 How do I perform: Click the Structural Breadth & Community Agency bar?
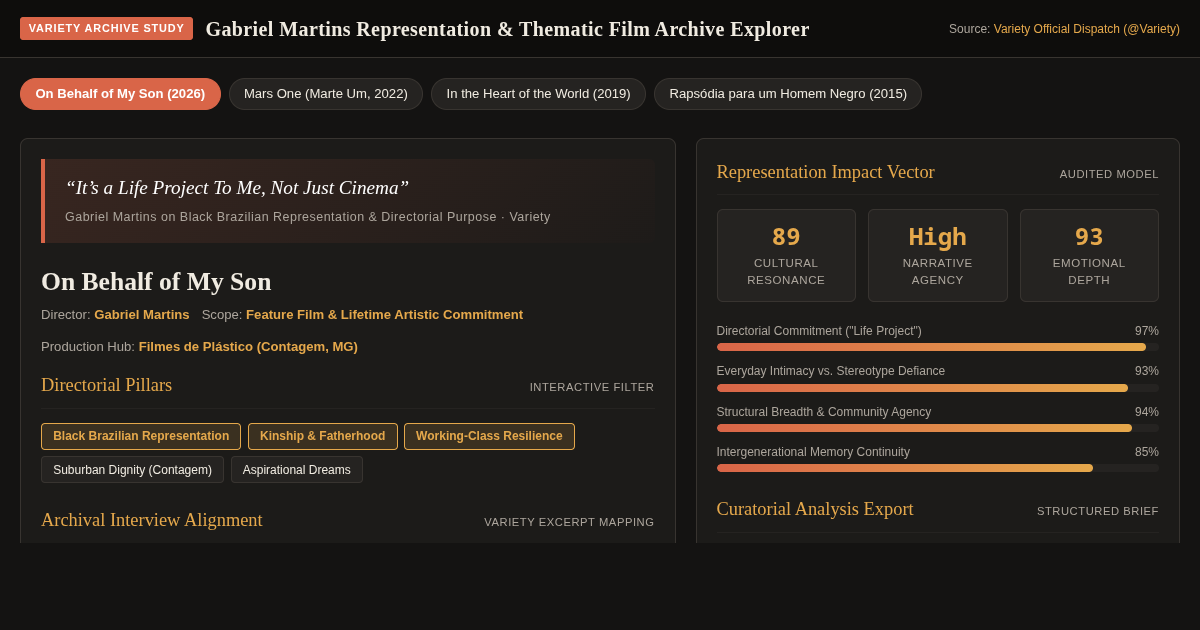pos(937,428)
